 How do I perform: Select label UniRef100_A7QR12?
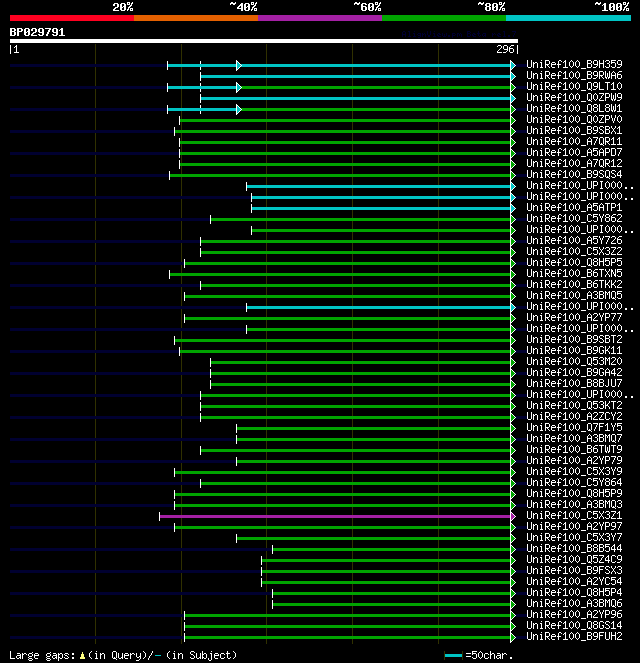coord(574,163)
